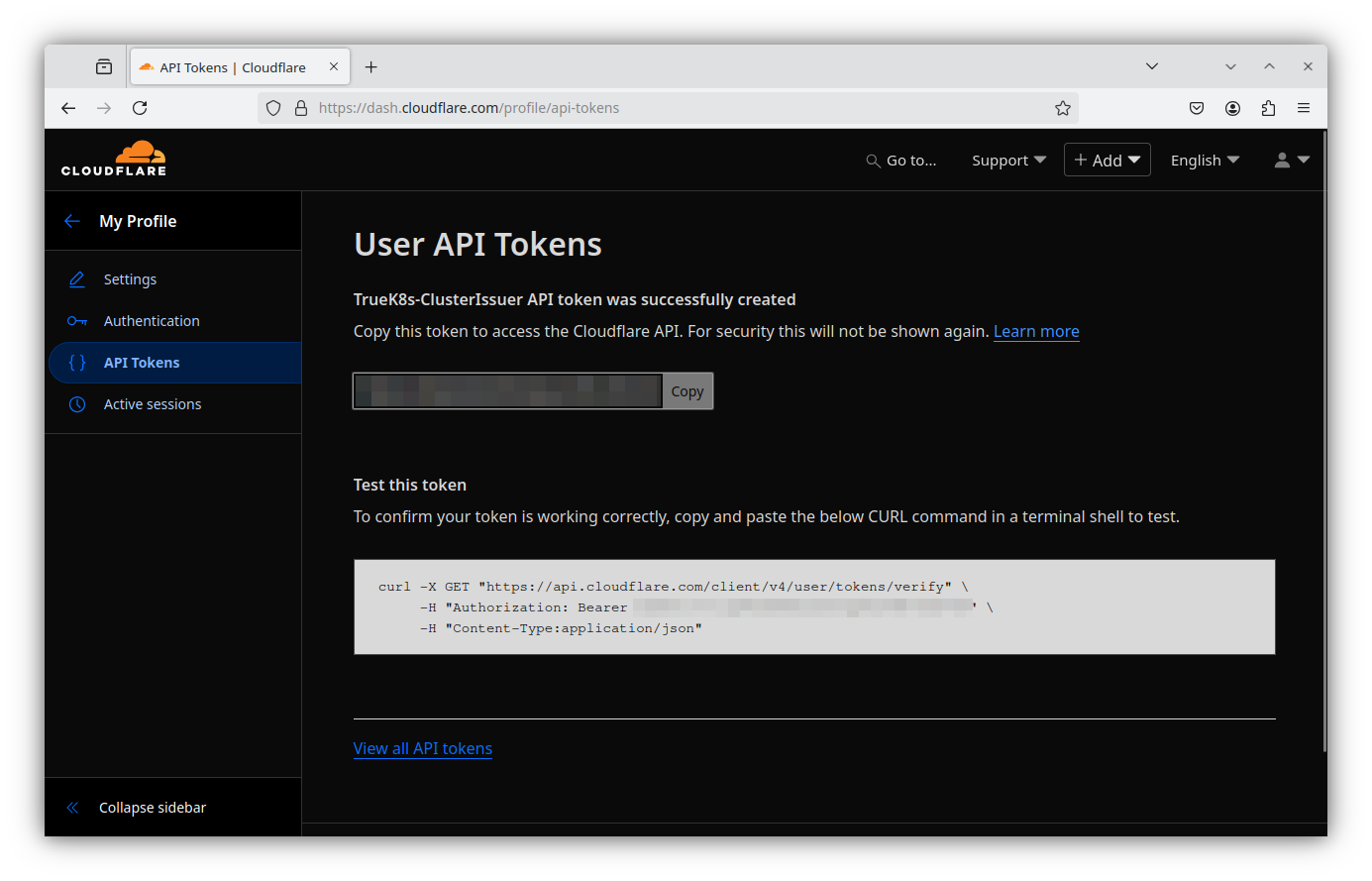
Task: Expand the user account dropdown
Action: click(1292, 161)
